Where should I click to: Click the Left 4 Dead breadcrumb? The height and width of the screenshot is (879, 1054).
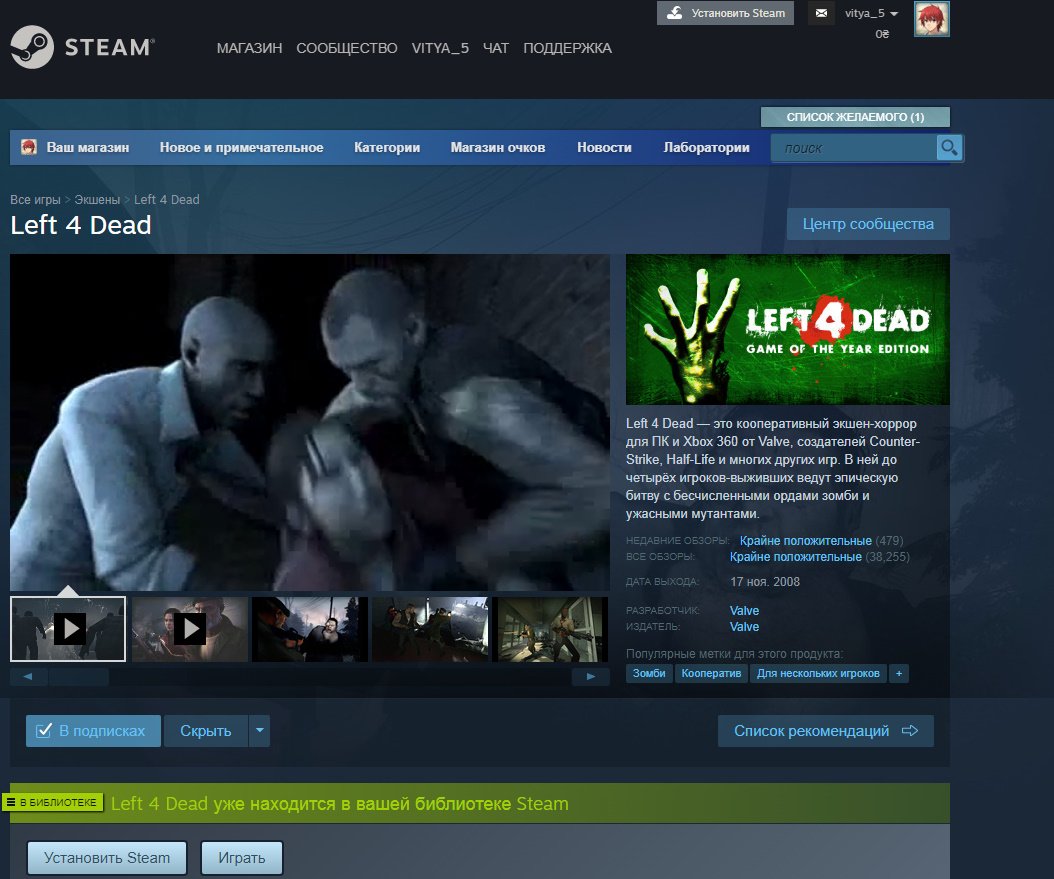click(167, 200)
